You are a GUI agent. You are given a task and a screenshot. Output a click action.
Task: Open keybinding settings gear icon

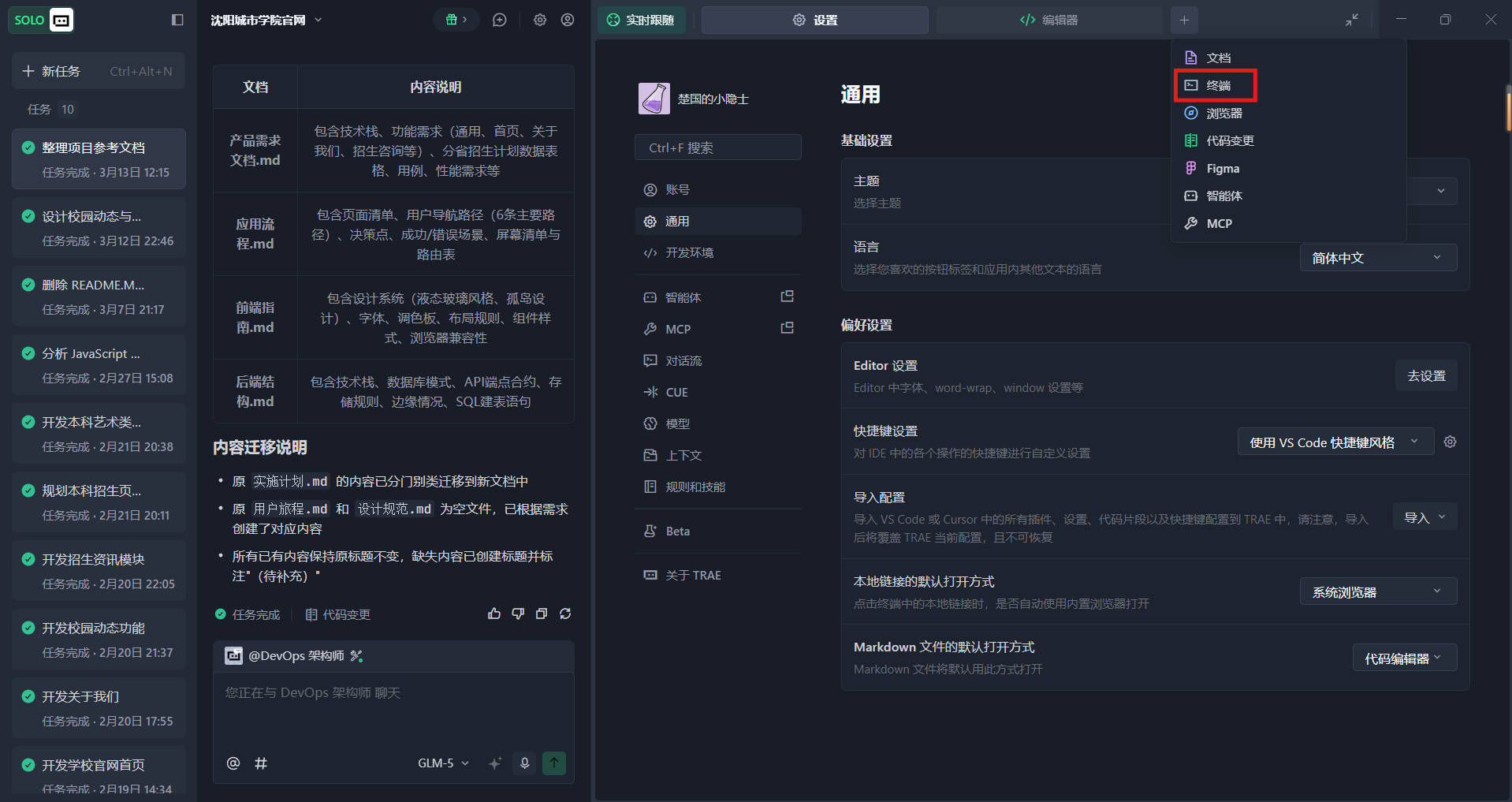click(1450, 442)
